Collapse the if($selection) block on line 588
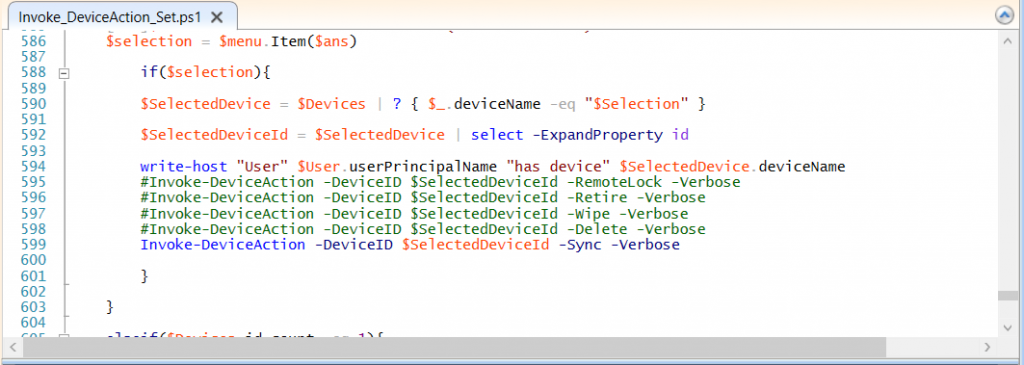 [63, 73]
